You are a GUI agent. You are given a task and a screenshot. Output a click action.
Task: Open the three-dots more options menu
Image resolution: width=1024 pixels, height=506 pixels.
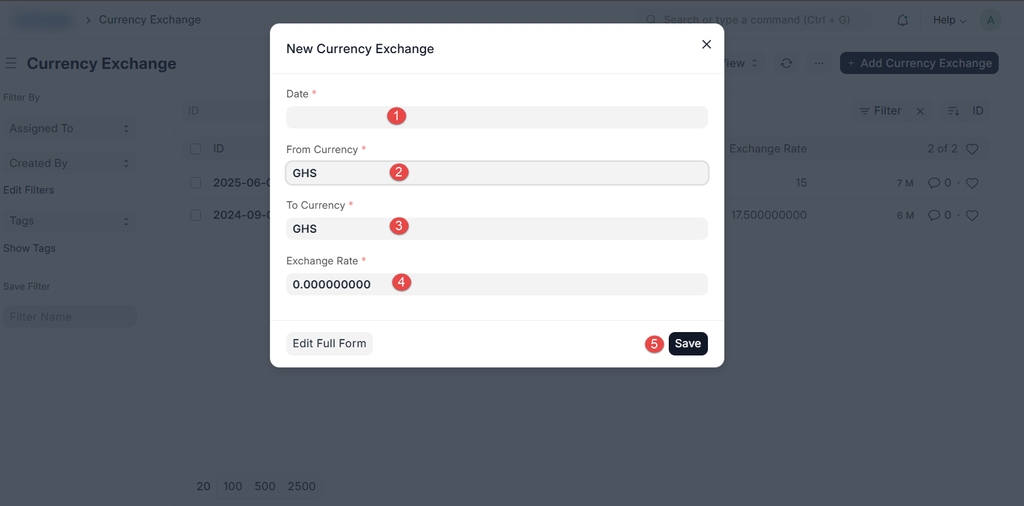click(x=819, y=63)
